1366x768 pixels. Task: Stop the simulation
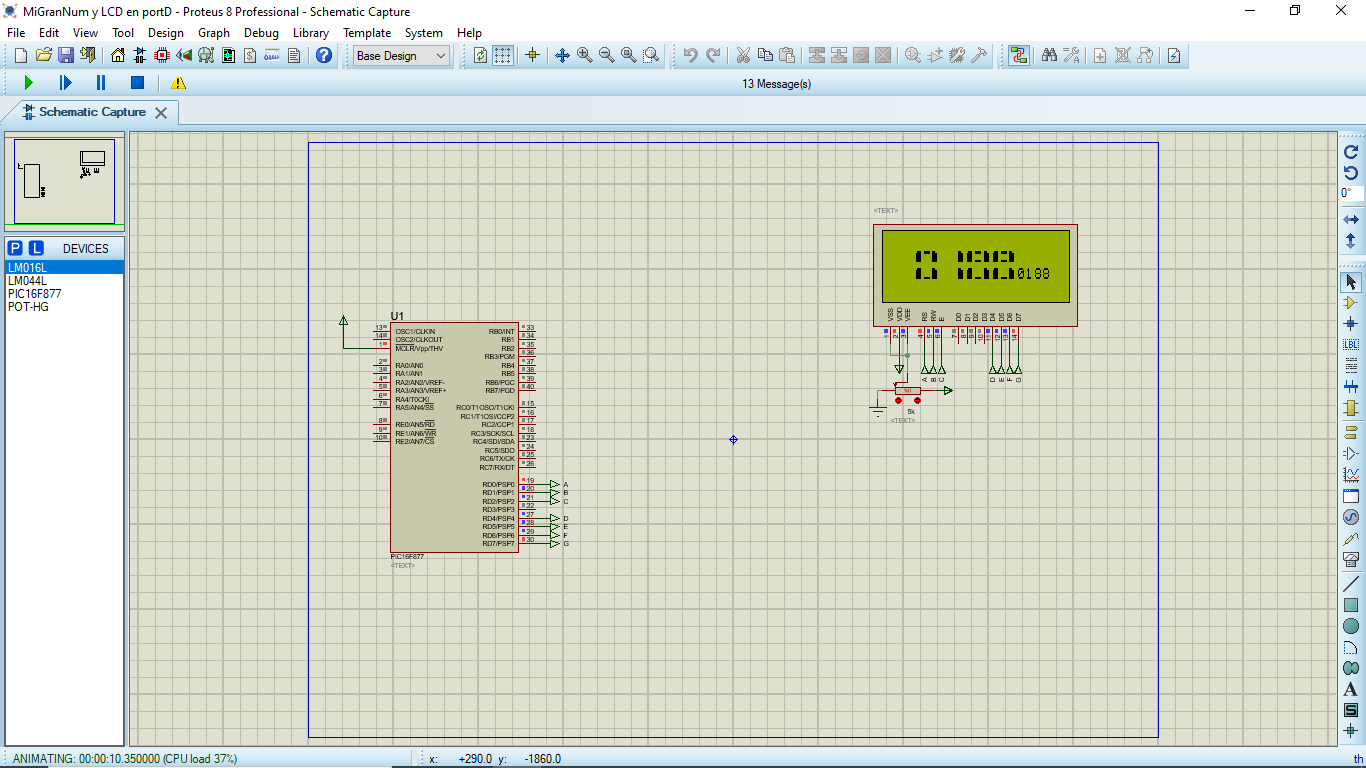pyautogui.click(x=138, y=83)
